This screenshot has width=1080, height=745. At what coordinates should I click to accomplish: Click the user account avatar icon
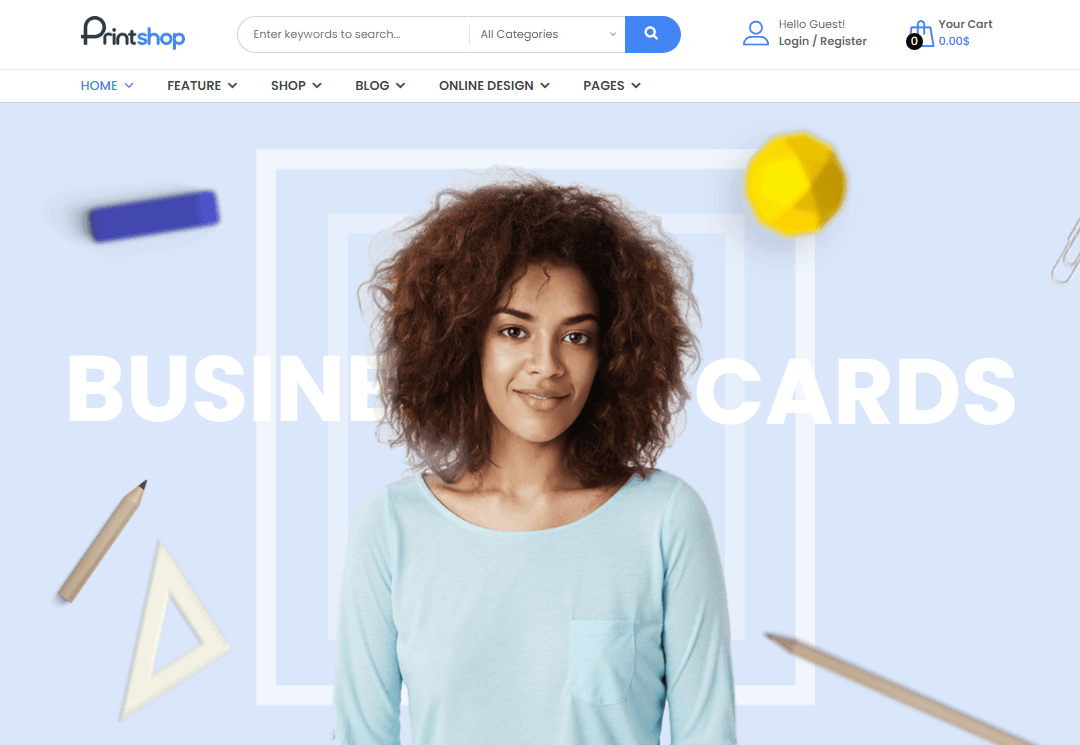pos(756,33)
